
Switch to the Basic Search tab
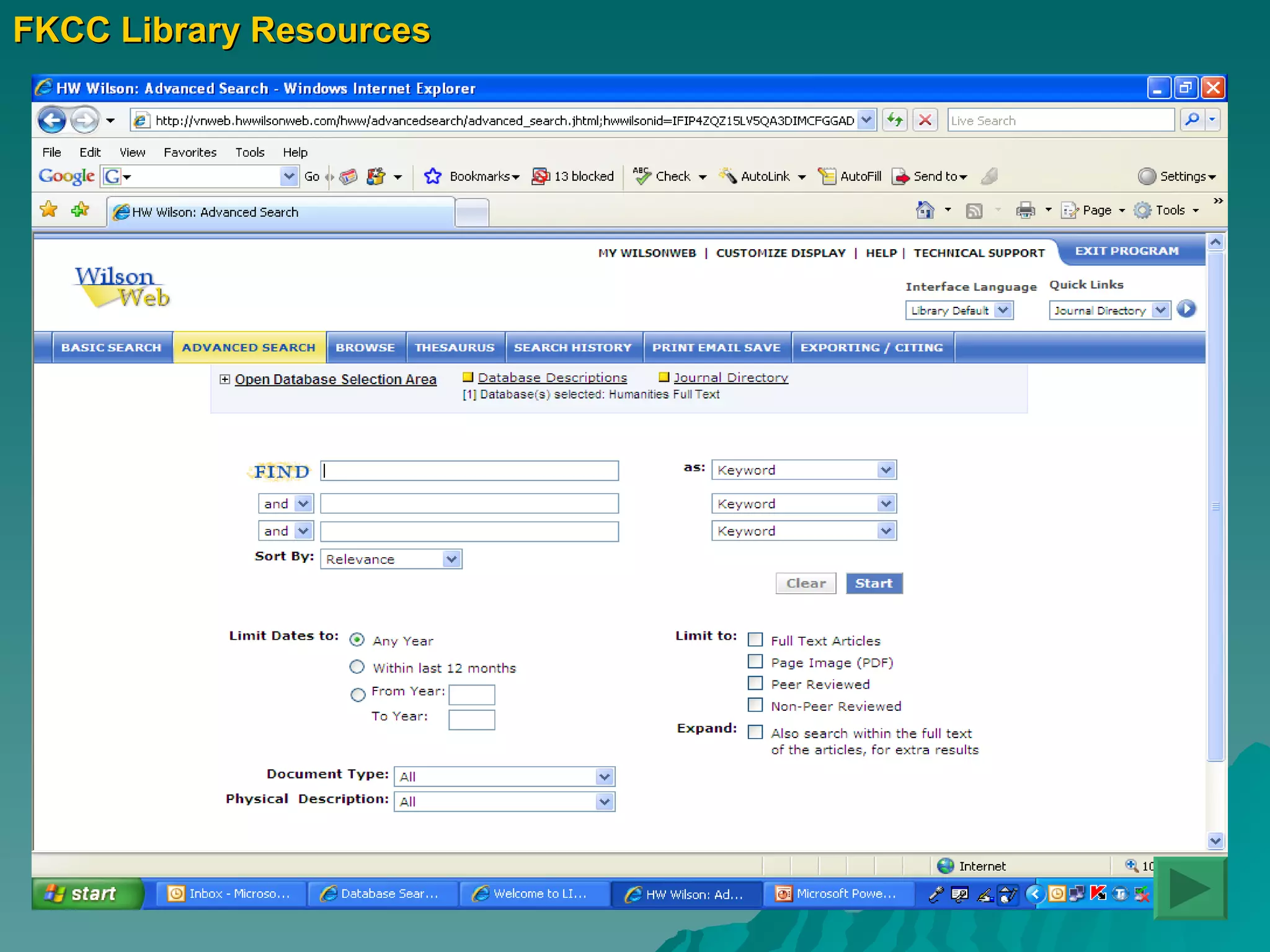[x=111, y=347]
